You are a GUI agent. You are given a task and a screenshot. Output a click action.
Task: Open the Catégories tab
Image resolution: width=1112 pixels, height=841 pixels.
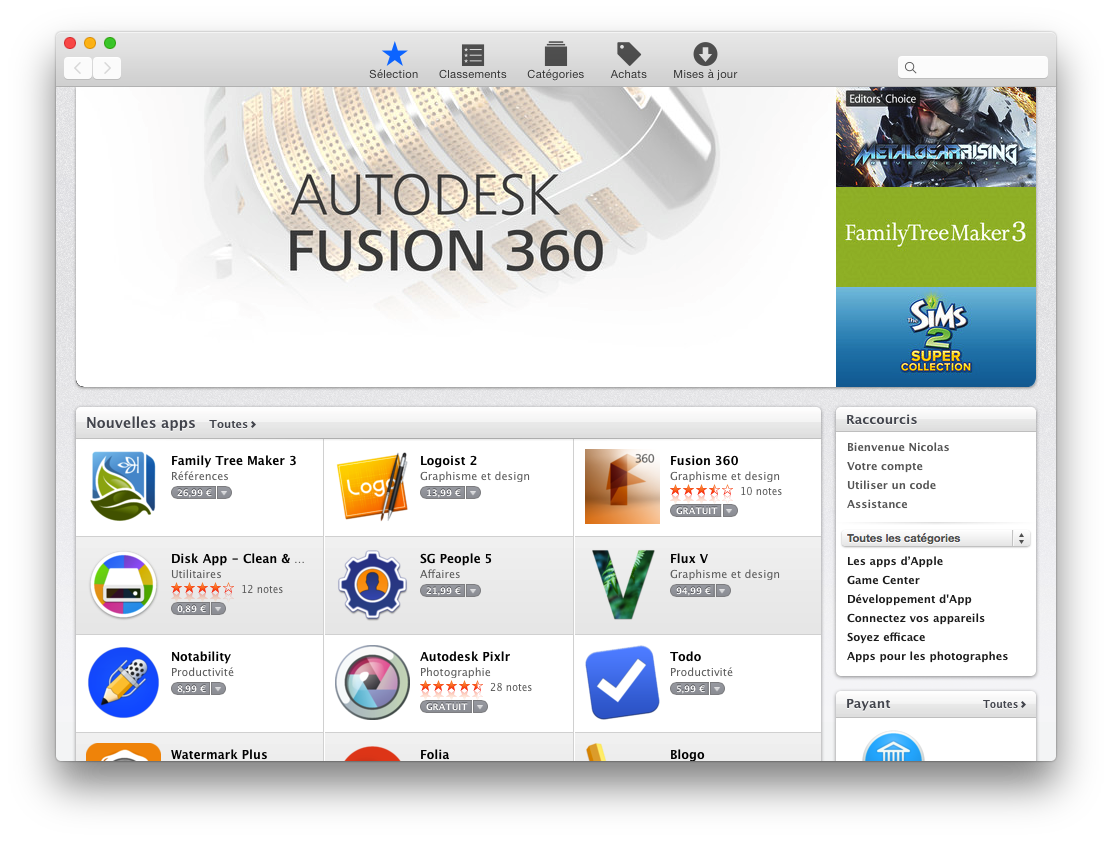[555, 61]
